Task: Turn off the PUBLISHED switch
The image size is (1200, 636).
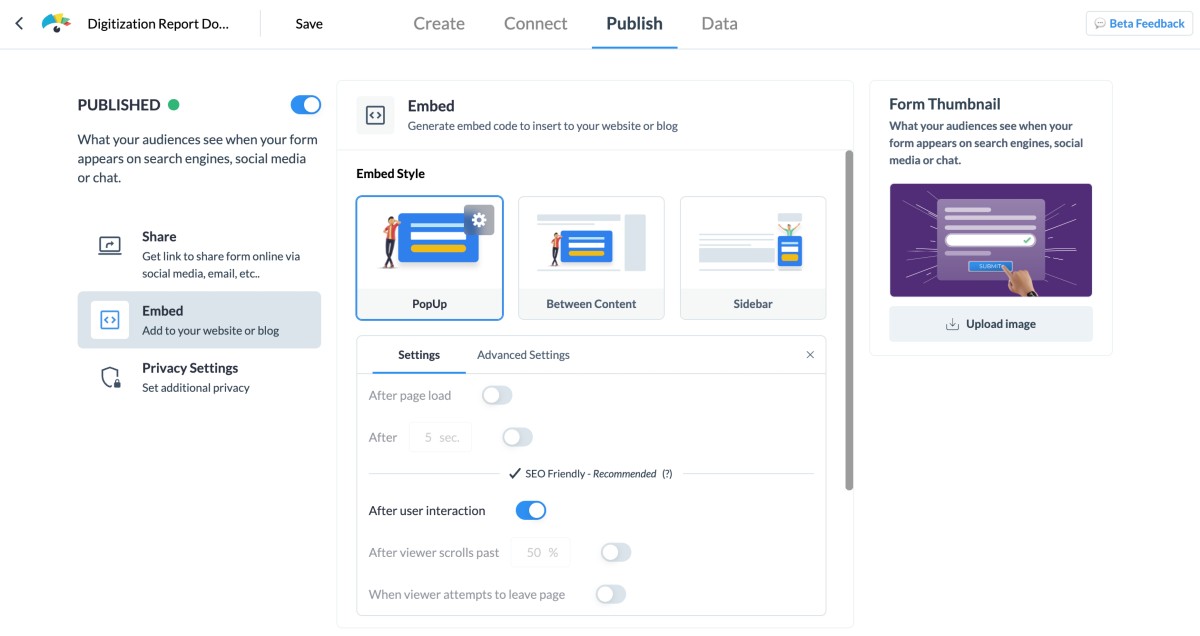Action: (x=305, y=104)
